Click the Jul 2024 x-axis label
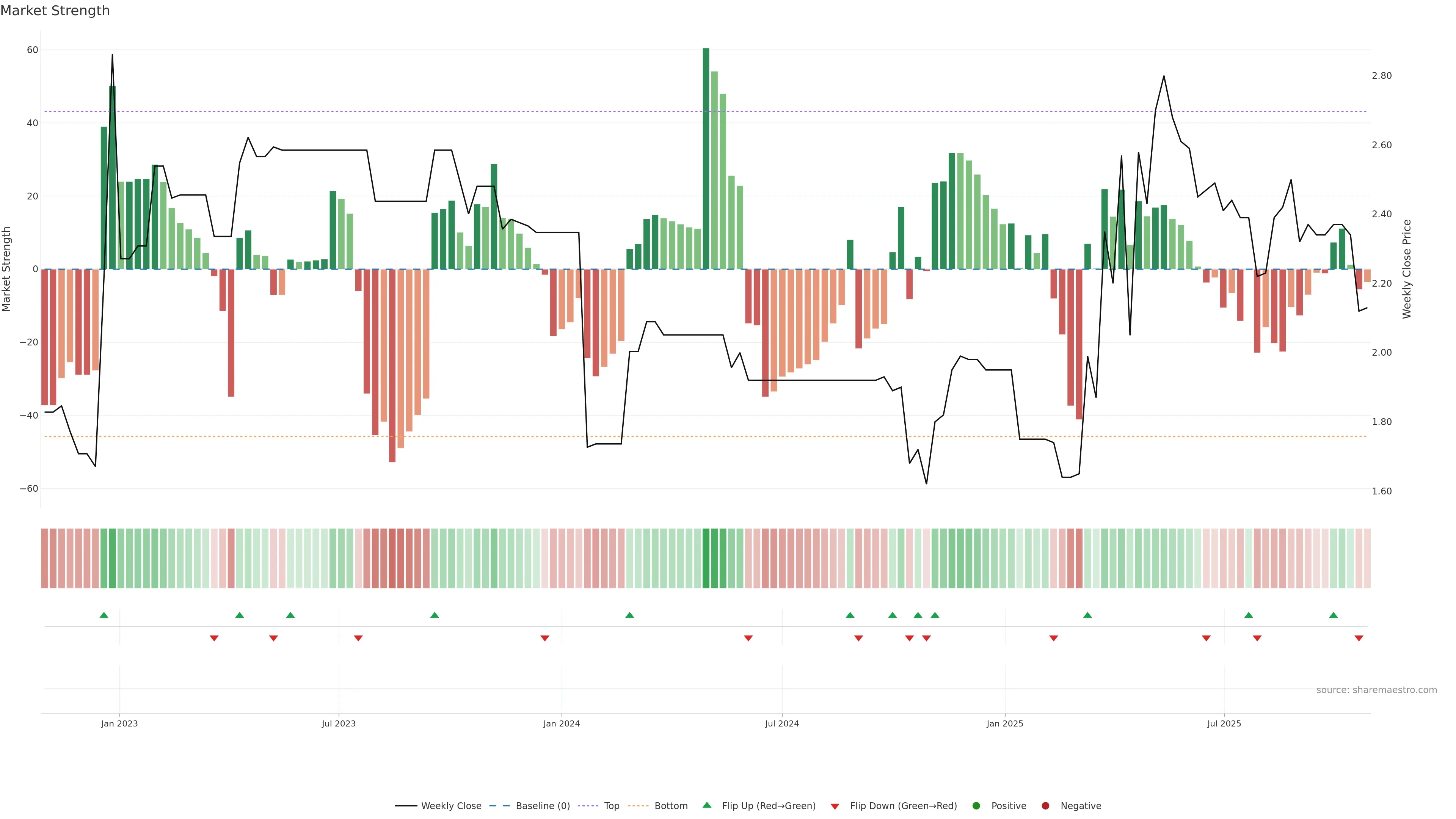This screenshot has height=819, width=1456. (782, 723)
